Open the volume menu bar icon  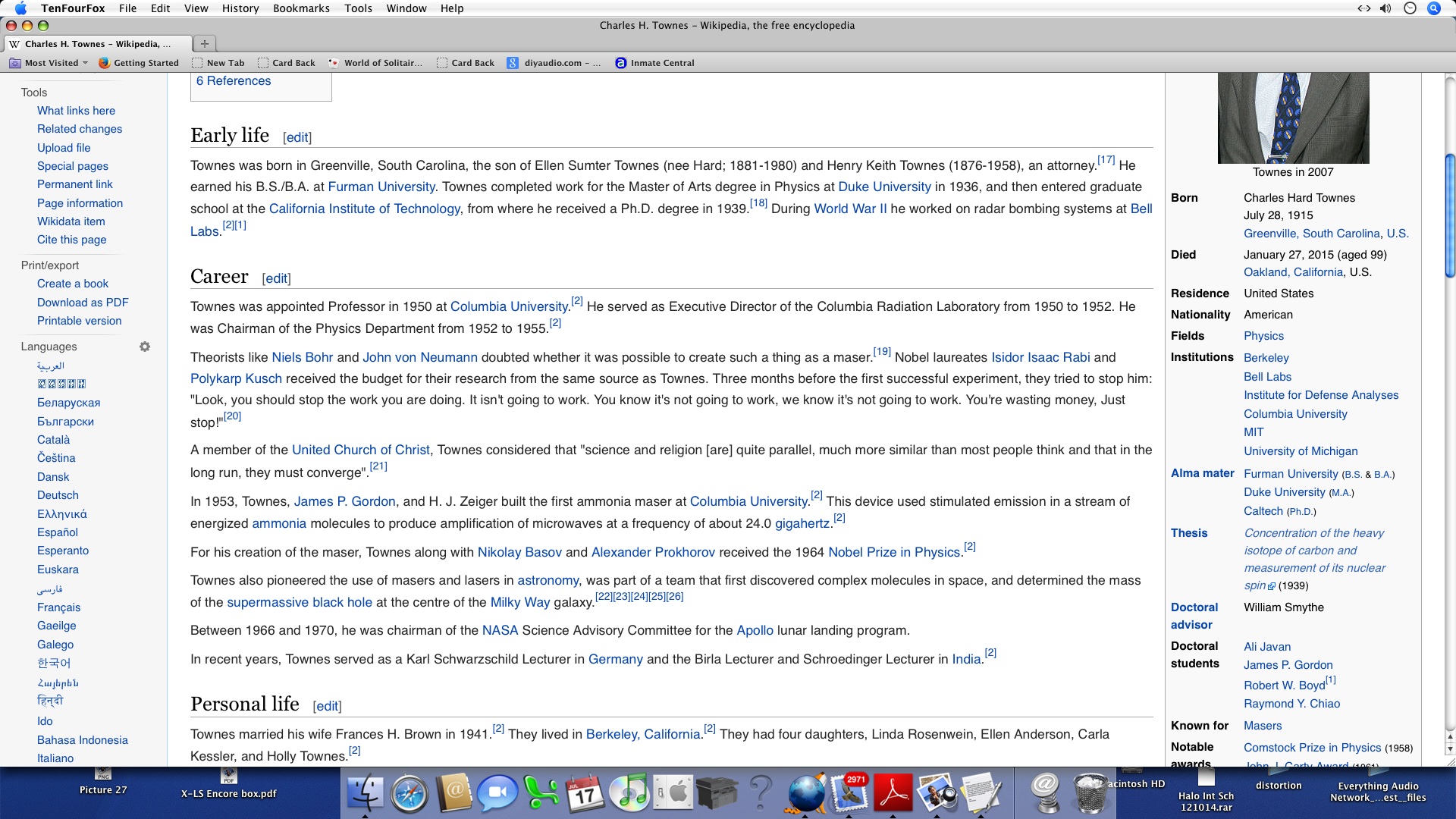[x=1385, y=8]
